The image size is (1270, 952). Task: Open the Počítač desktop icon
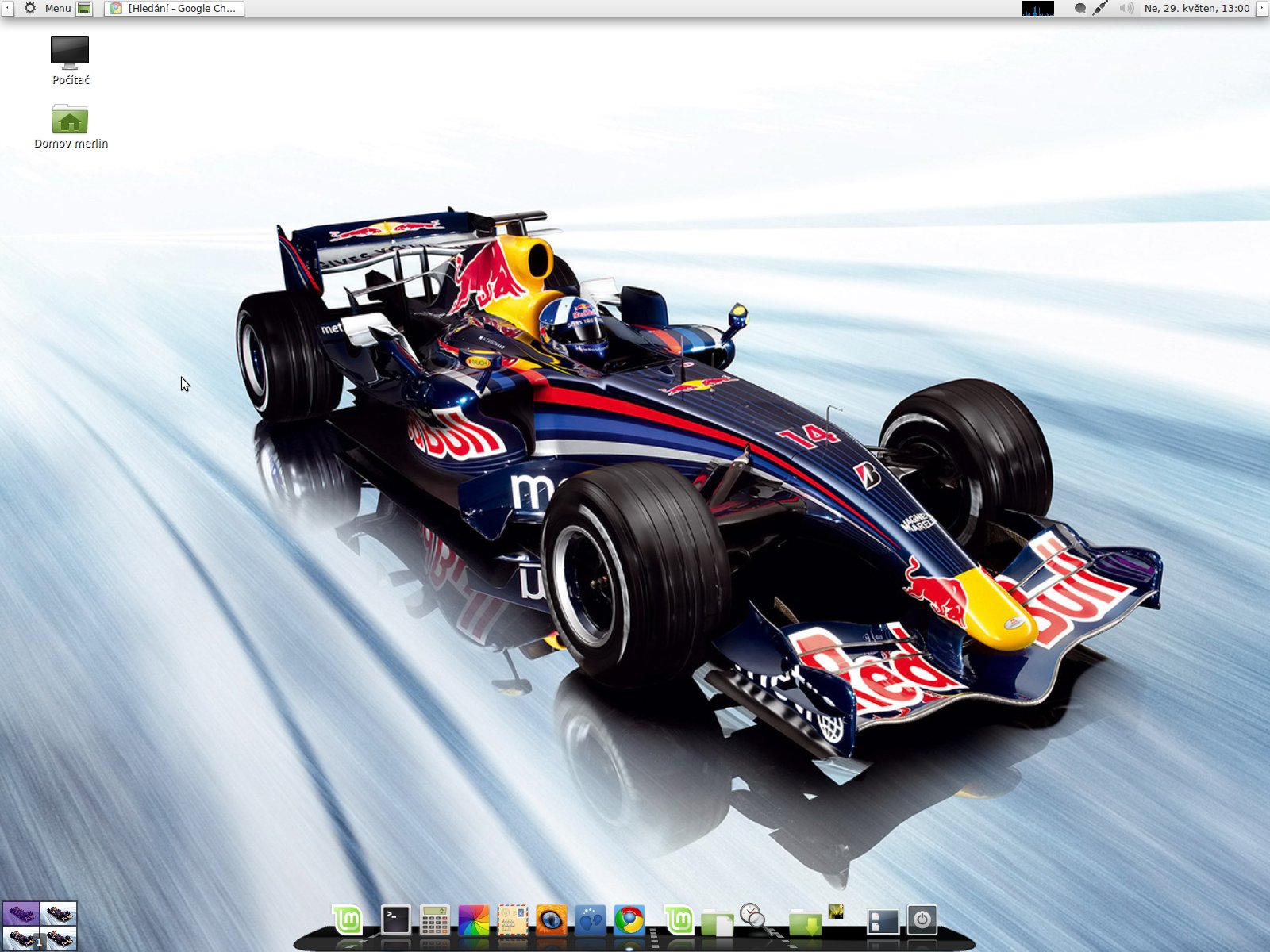point(71,60)
